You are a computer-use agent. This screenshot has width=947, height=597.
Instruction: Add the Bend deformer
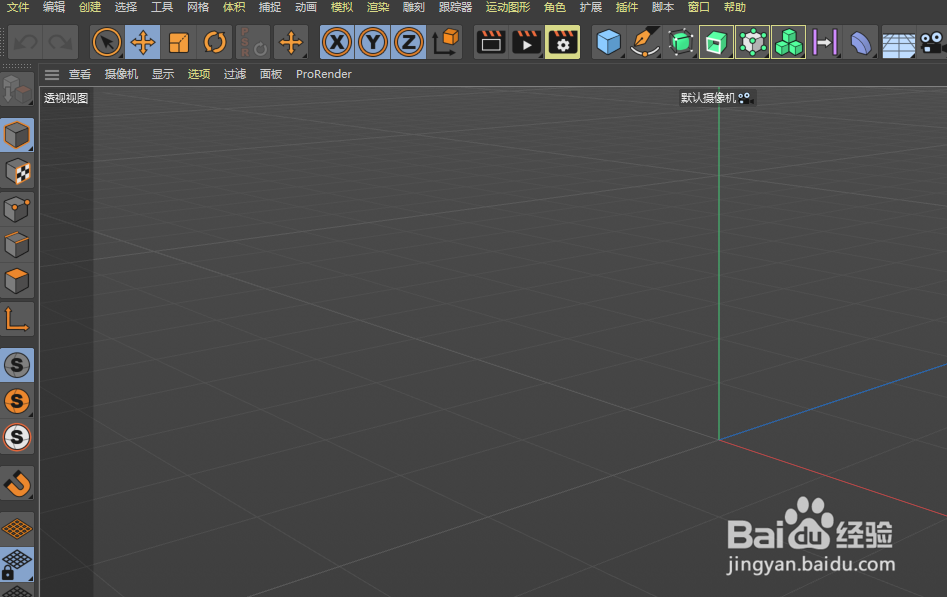(x=861, y=42)
